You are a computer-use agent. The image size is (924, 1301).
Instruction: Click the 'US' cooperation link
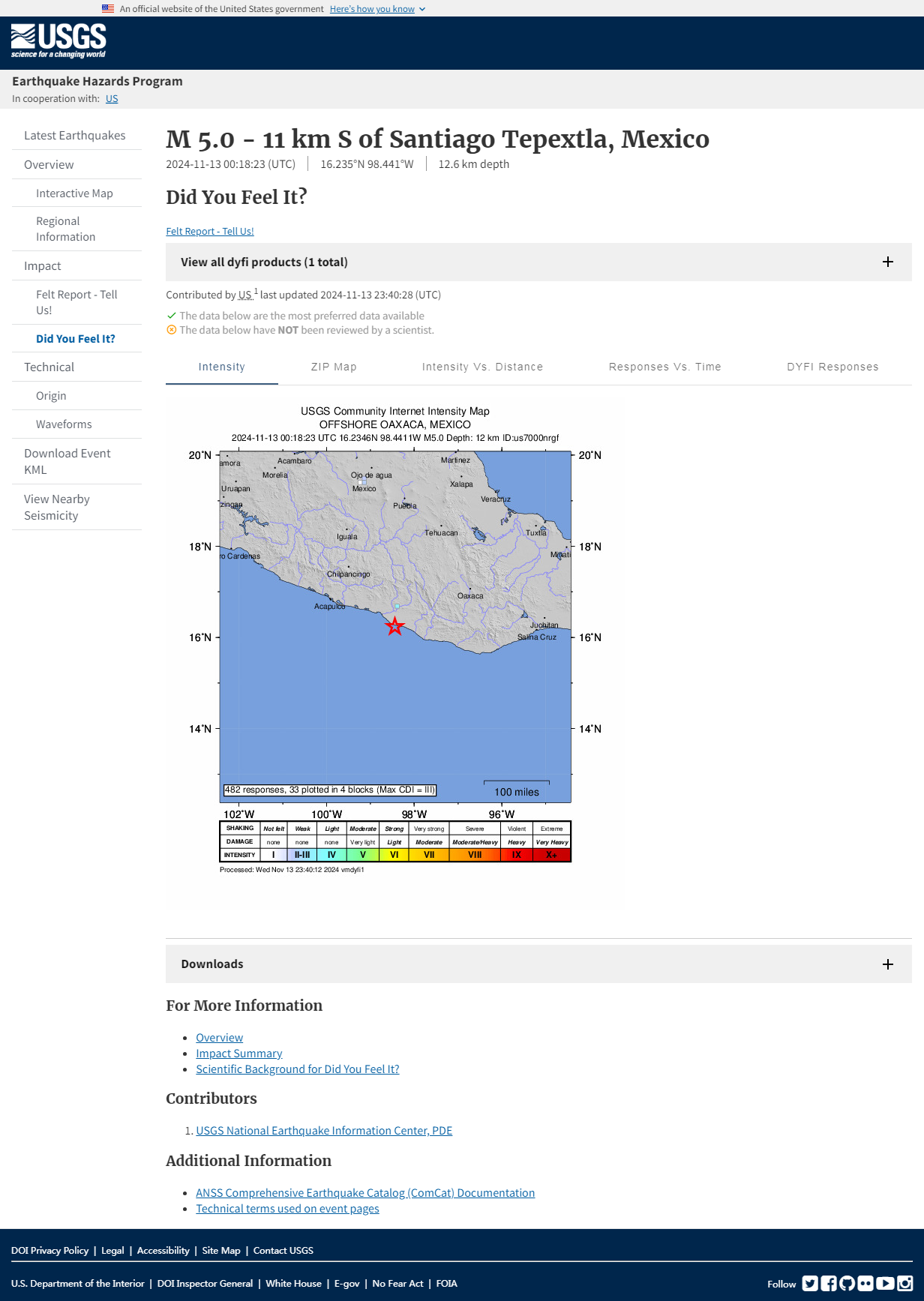112,99
